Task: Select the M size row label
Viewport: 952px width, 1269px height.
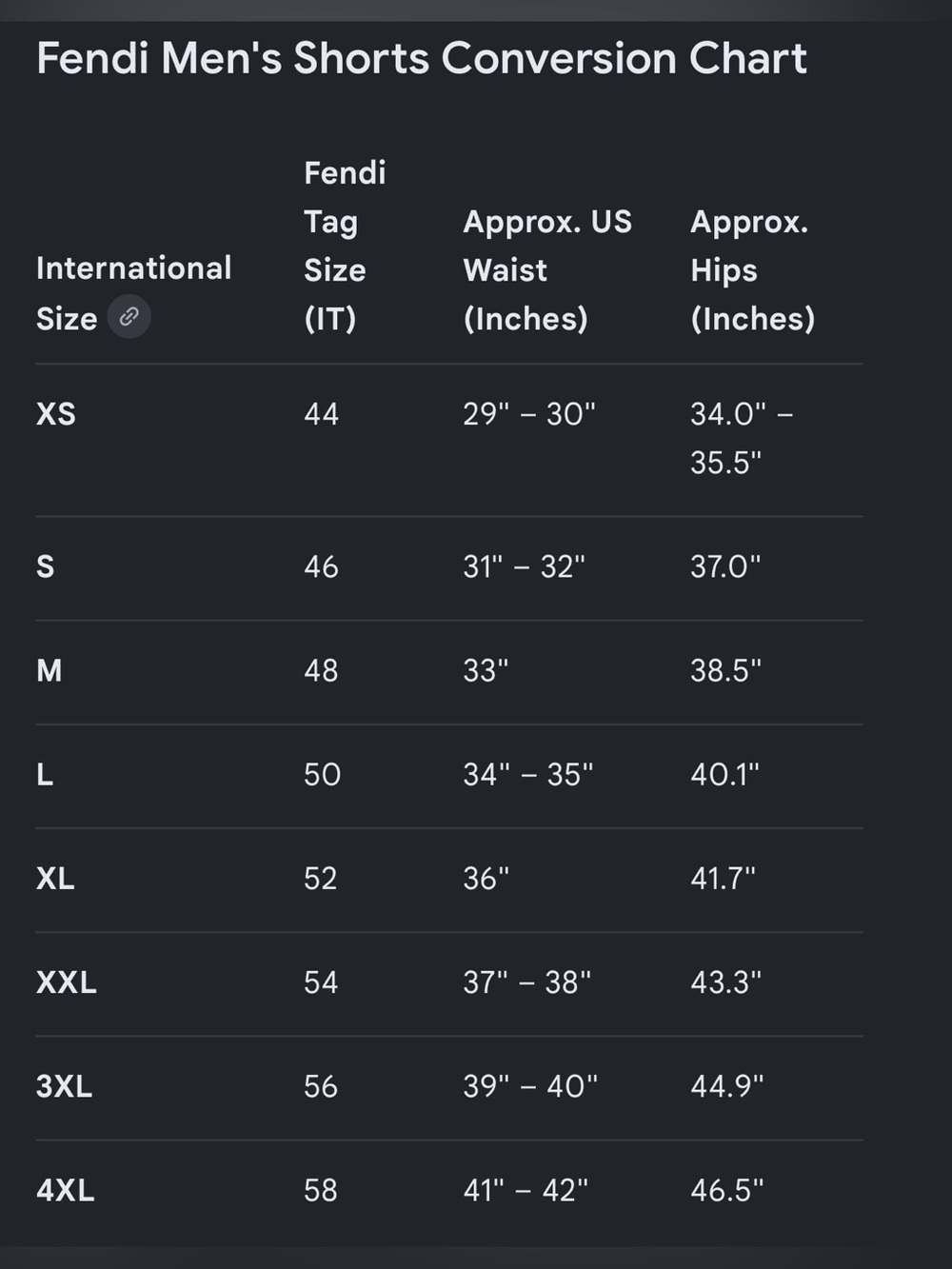Action: [x=50, y=670]
